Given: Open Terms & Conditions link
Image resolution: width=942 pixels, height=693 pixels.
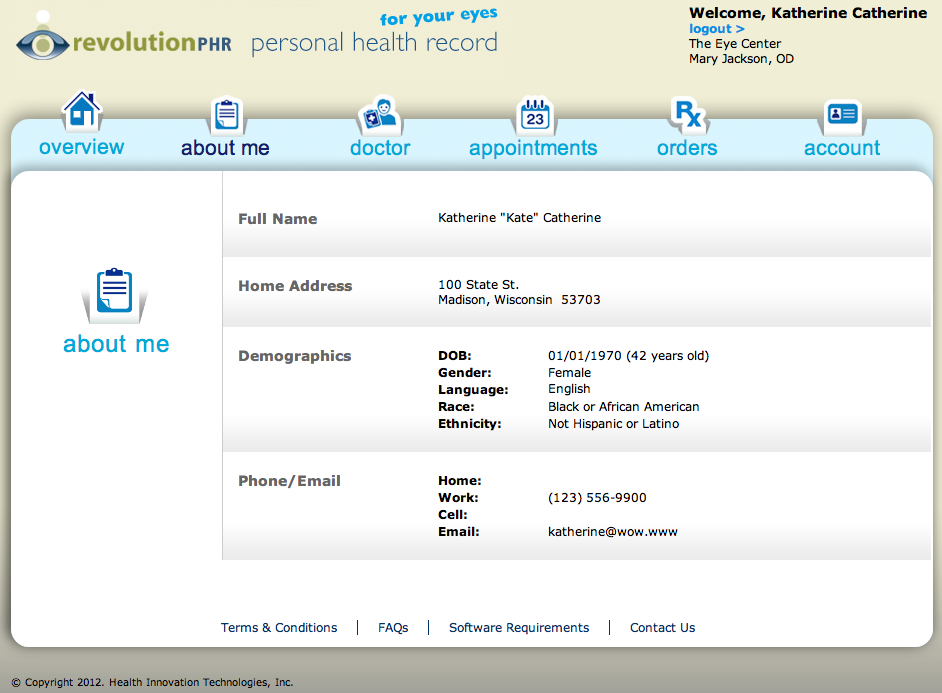Looking at the screenshot, I should point(279,628).
